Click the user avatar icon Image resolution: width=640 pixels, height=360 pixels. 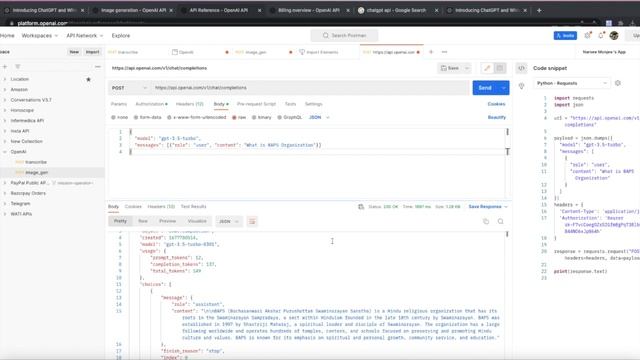pyautogui.click(x=614, y=36)
